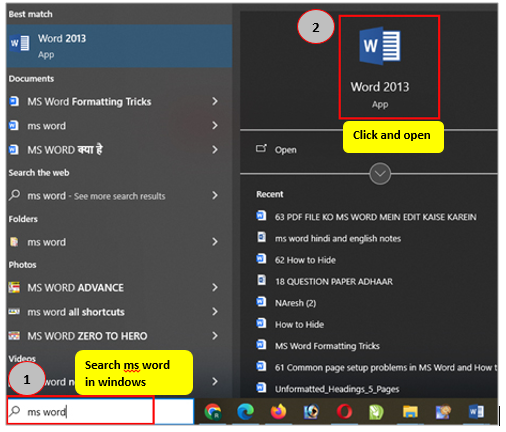The image size is (506, 432).
Task: Click the media player icon next to Firefox
Action: tap(311, 412)
